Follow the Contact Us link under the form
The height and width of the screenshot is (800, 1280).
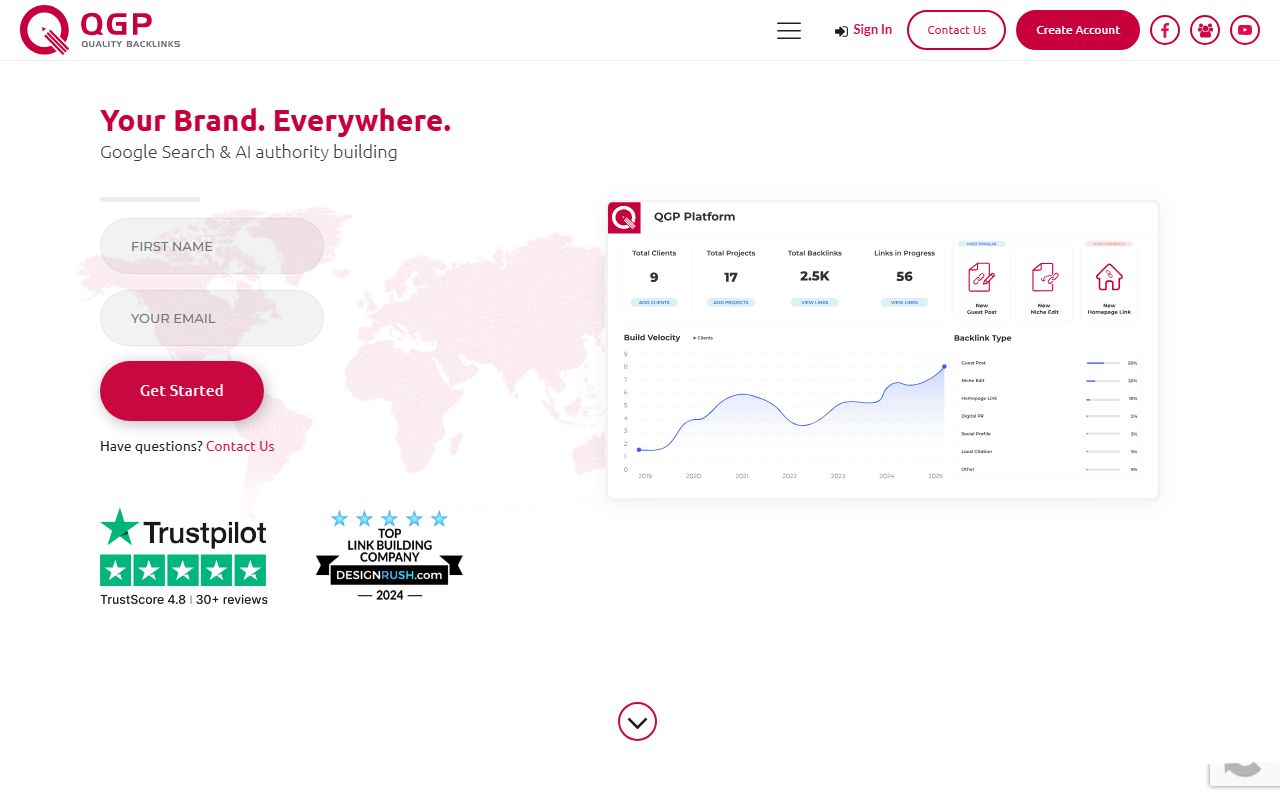point(240,446)
